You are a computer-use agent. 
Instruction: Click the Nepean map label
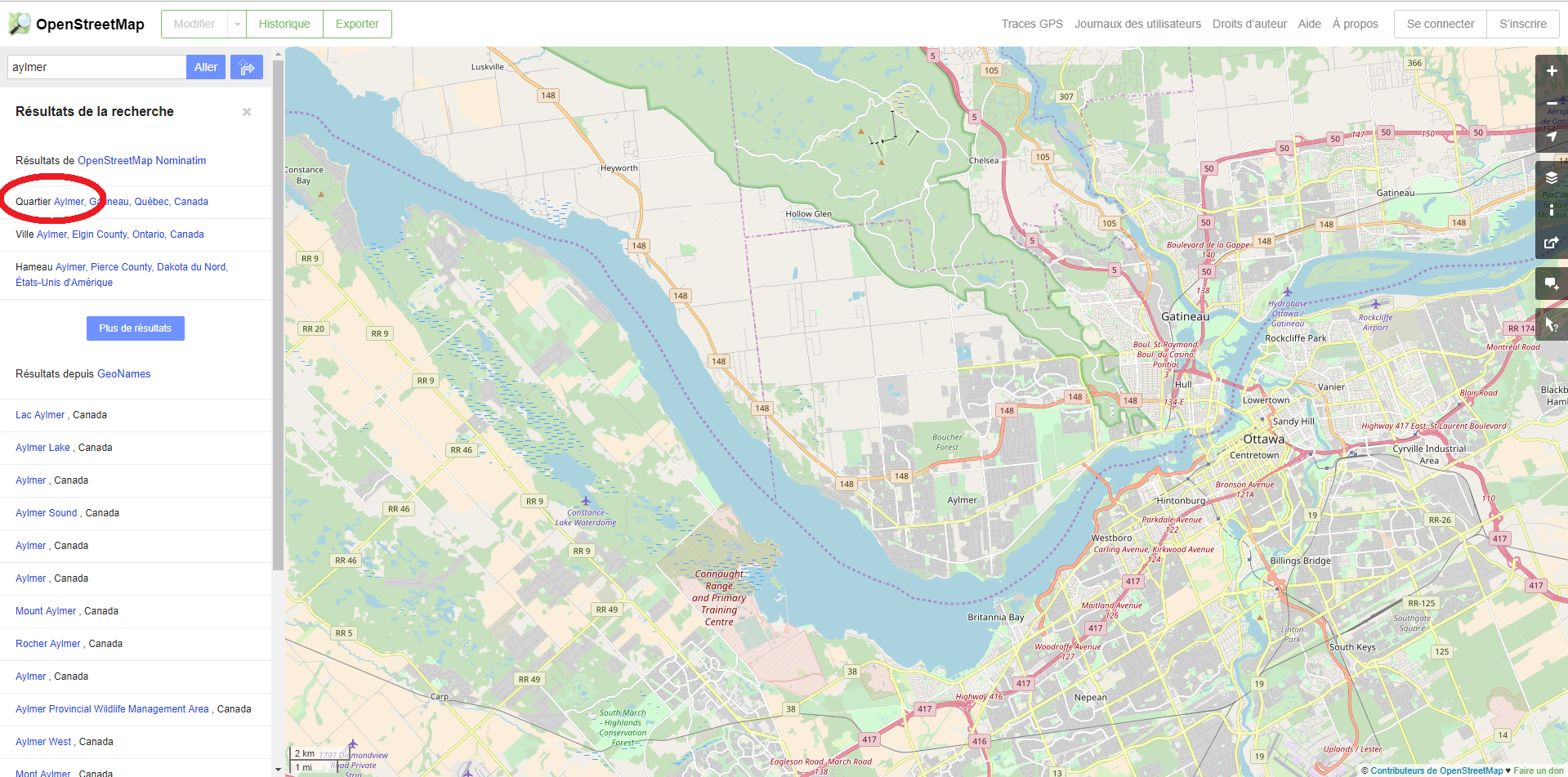(1091, 698)
